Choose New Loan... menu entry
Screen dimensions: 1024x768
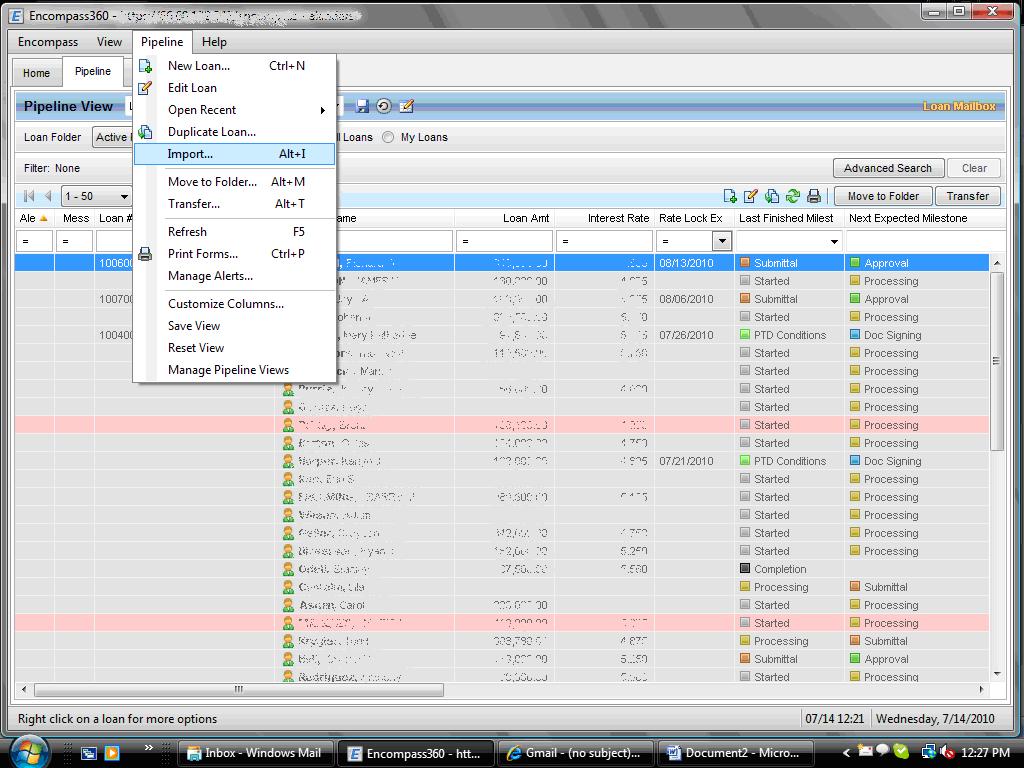point(234,66)
